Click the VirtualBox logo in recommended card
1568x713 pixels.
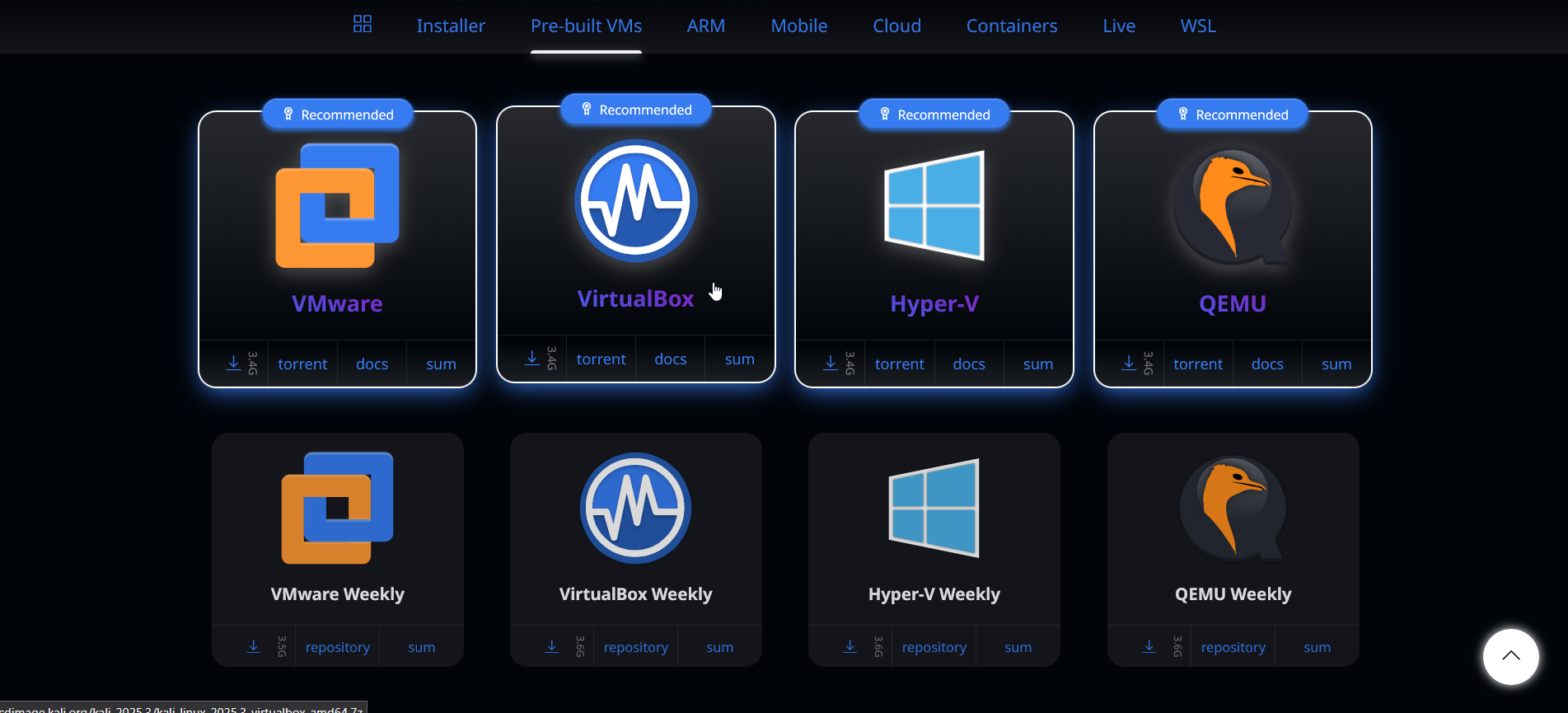tap(635, 200)
